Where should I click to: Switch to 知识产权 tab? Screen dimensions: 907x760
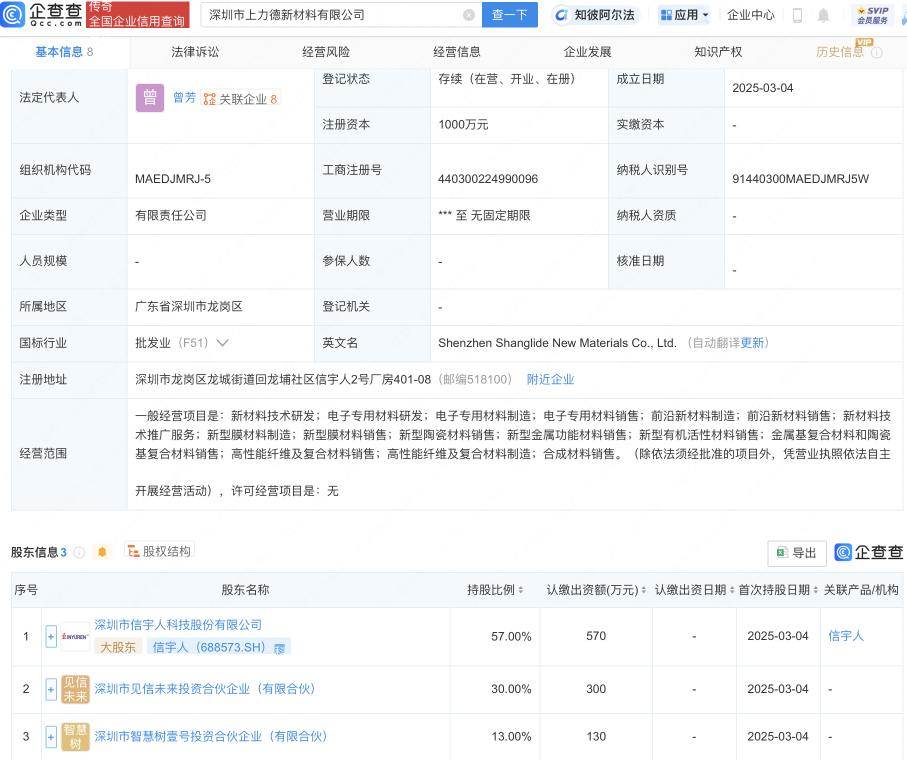click(x=718, y=52)
